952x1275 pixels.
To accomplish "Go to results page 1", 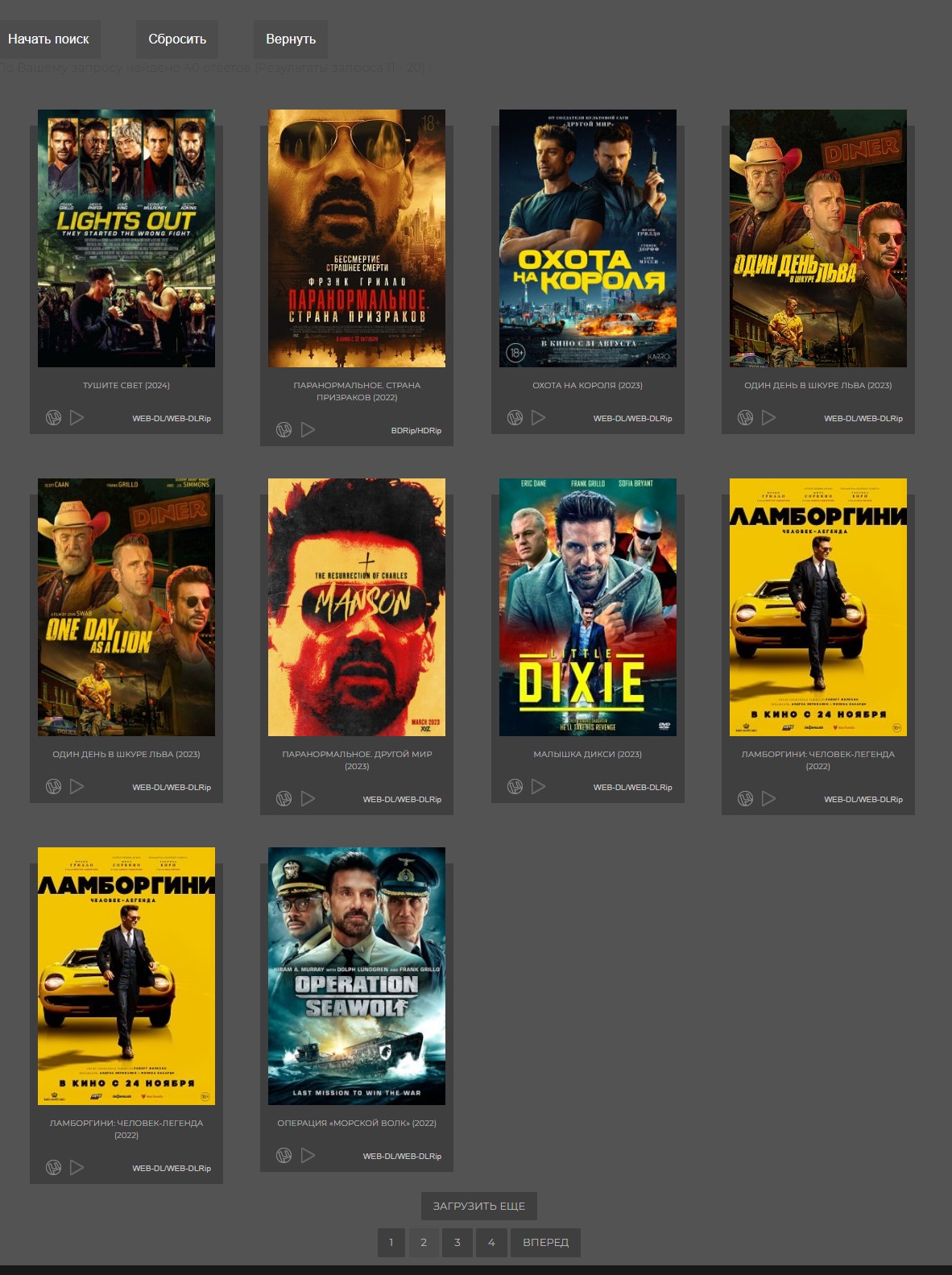I will (391, 1242).
